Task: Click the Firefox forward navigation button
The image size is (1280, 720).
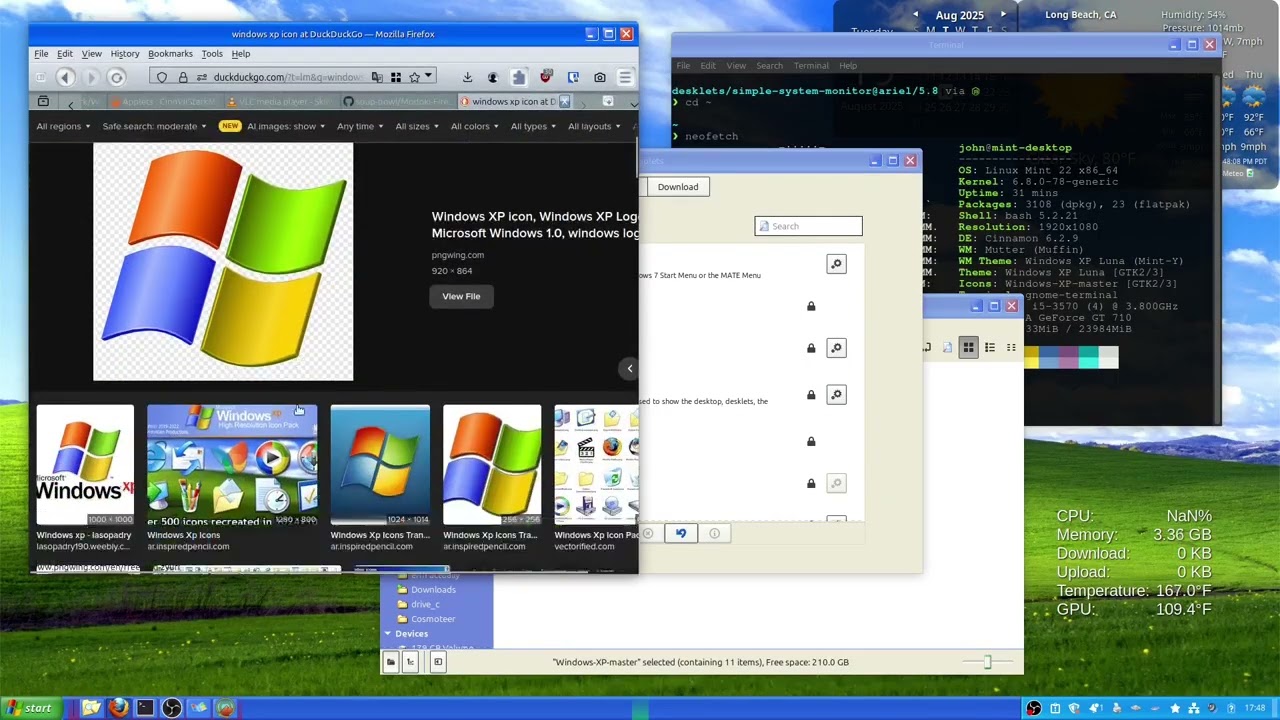Action: [91, 77]
